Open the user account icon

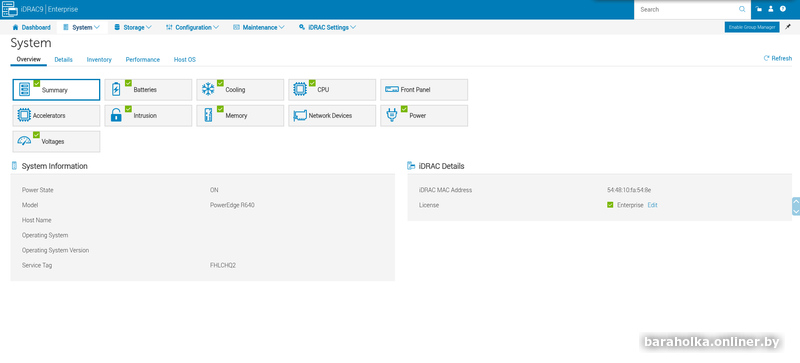click(771, 9)
